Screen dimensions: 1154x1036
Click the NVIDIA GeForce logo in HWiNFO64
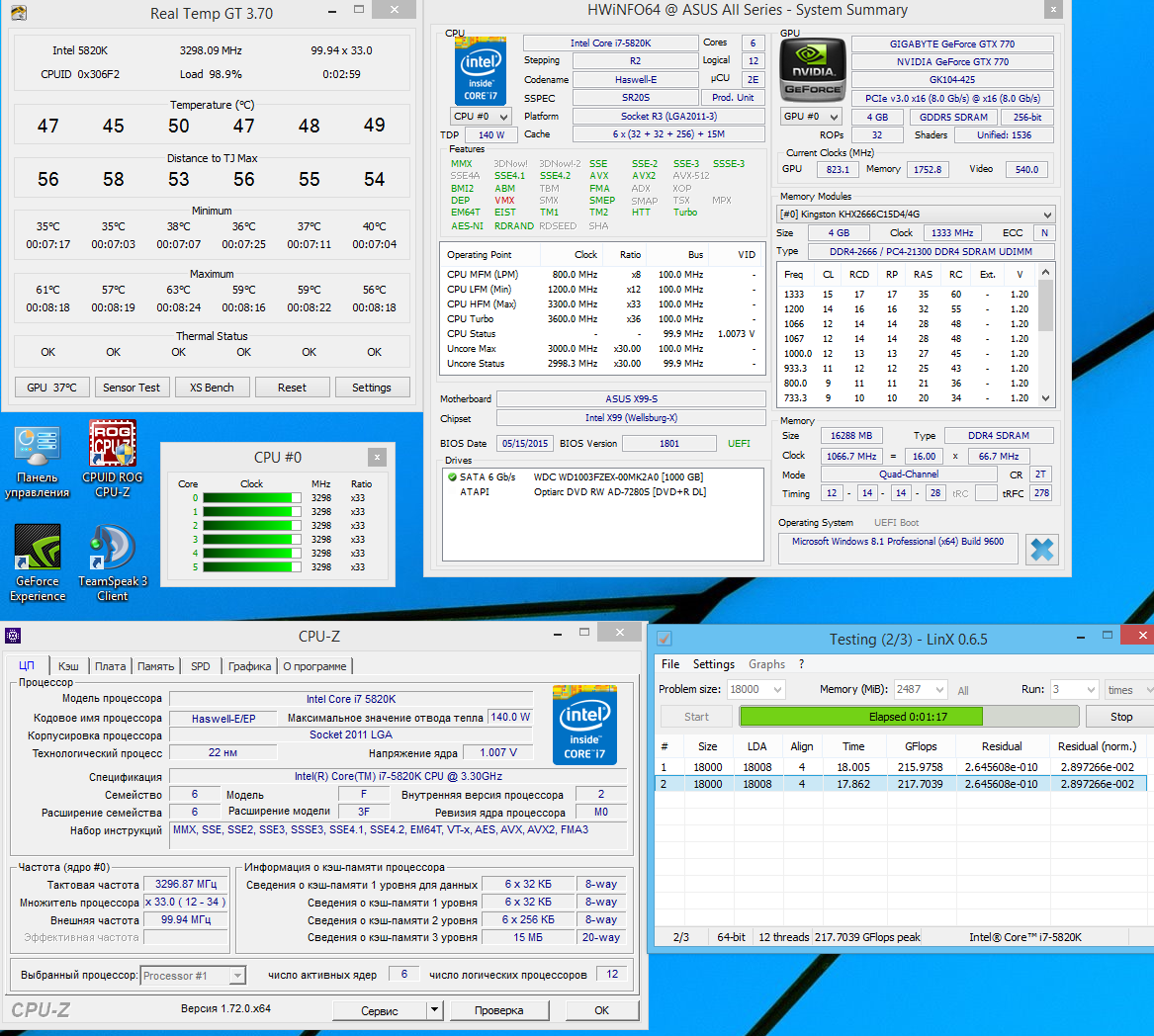pos(813,70)
